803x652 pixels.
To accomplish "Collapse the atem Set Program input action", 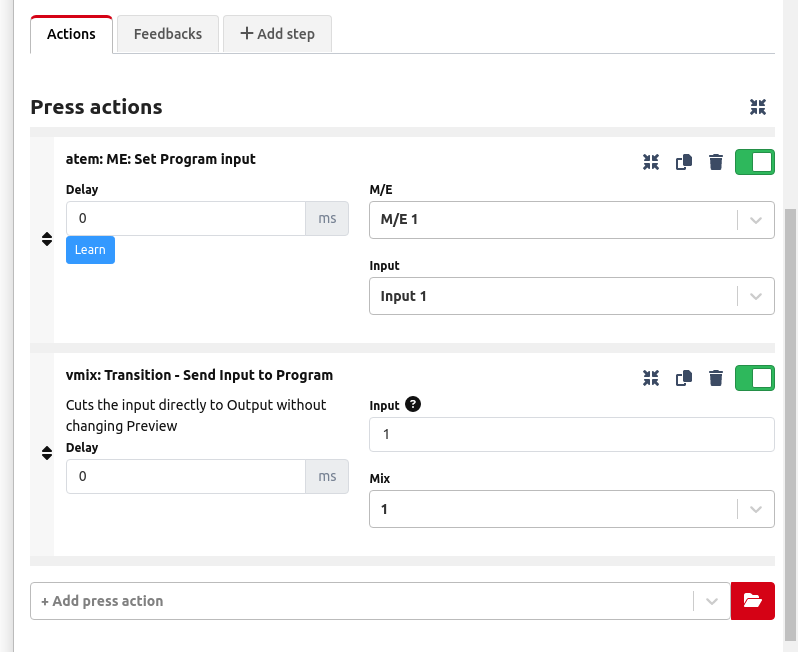I will tap(651, 161).
